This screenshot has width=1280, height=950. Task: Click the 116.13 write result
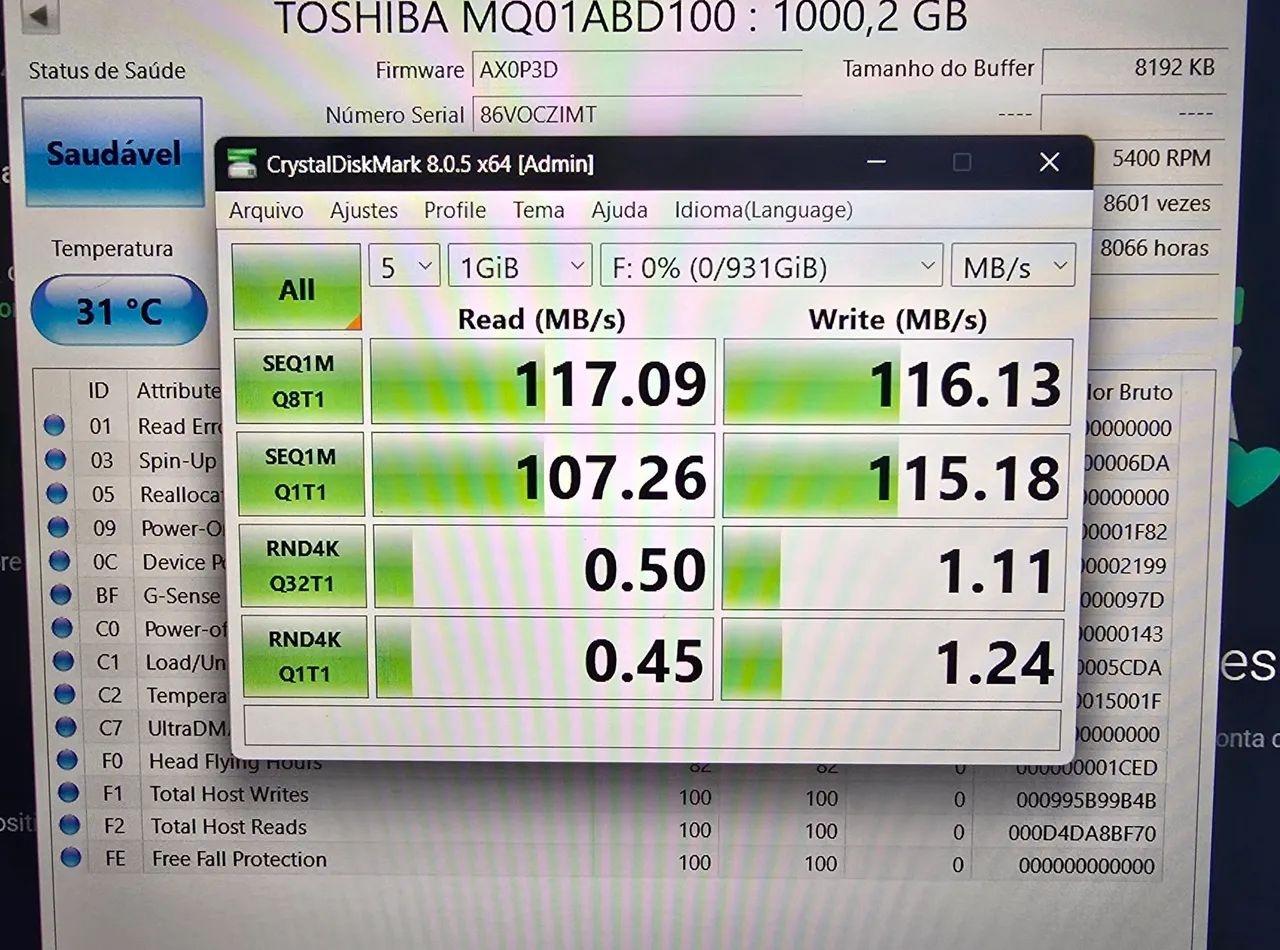[897, 382]
